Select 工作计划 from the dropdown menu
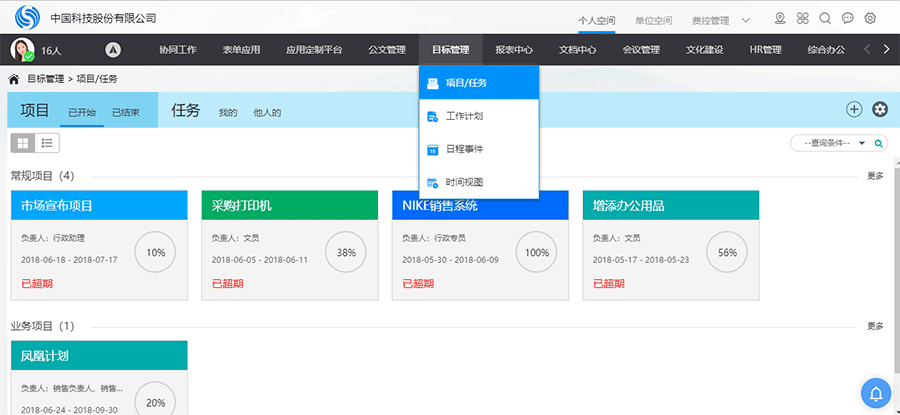 pos(464,117)
